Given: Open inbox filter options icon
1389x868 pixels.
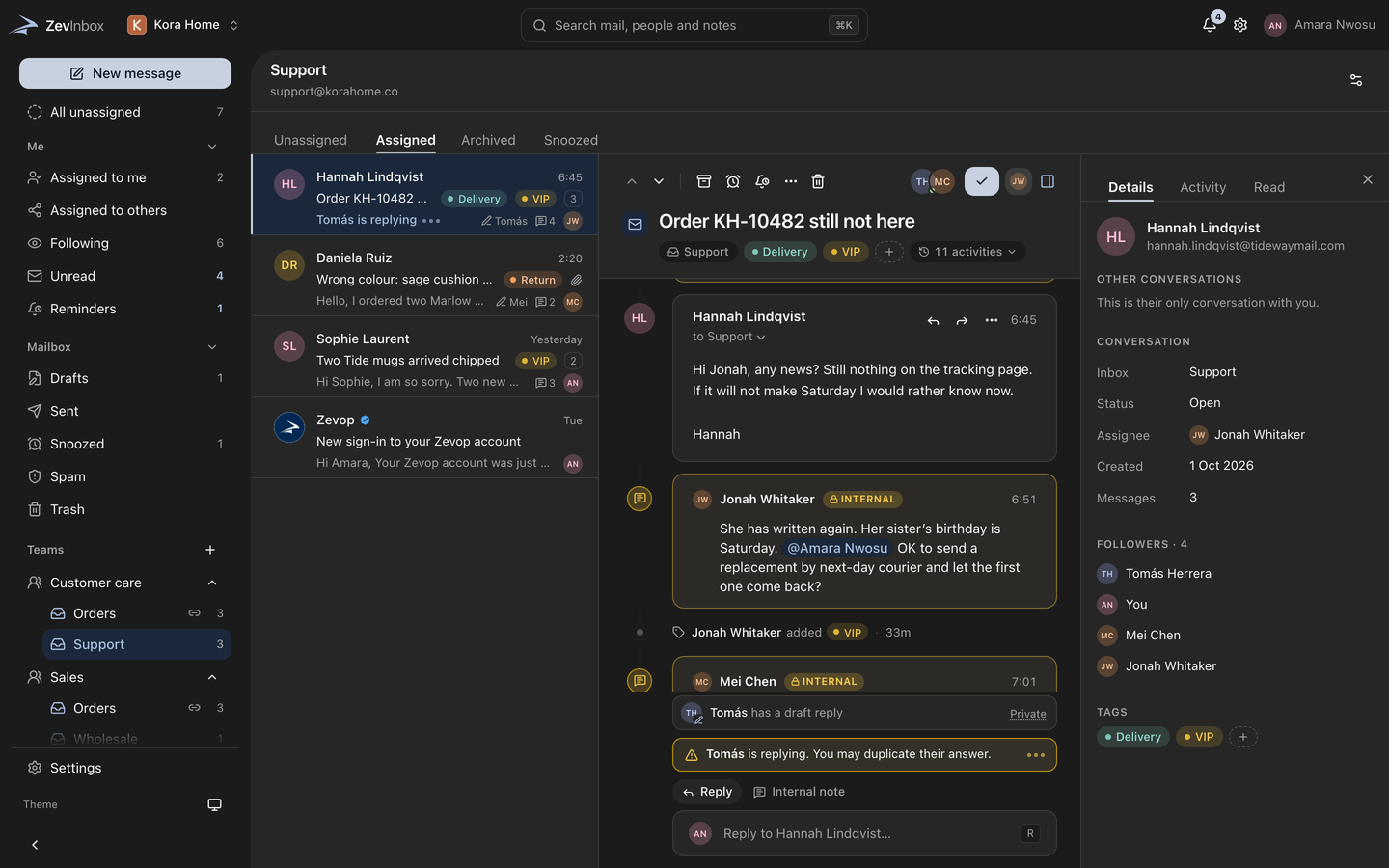Looking at the screenshot, I should tap(1356, 80).
